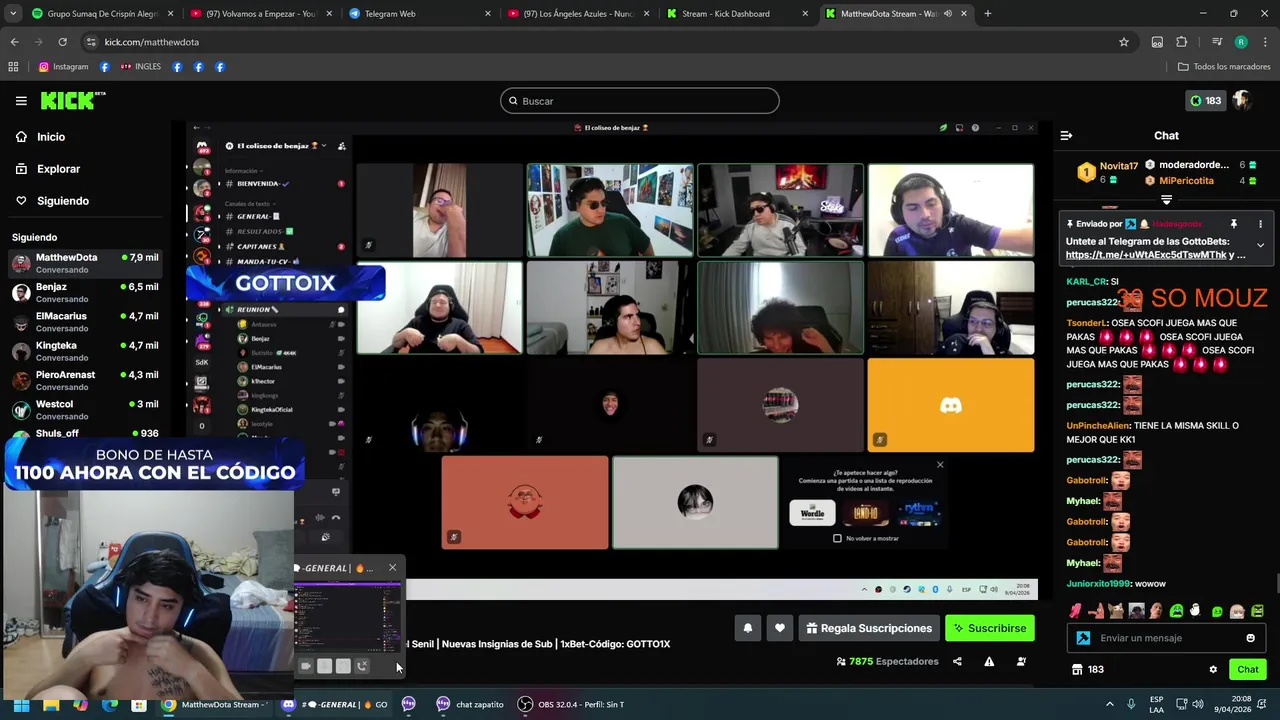
Task: Open the 183 gift balance badge
Action: [1205, 101]
